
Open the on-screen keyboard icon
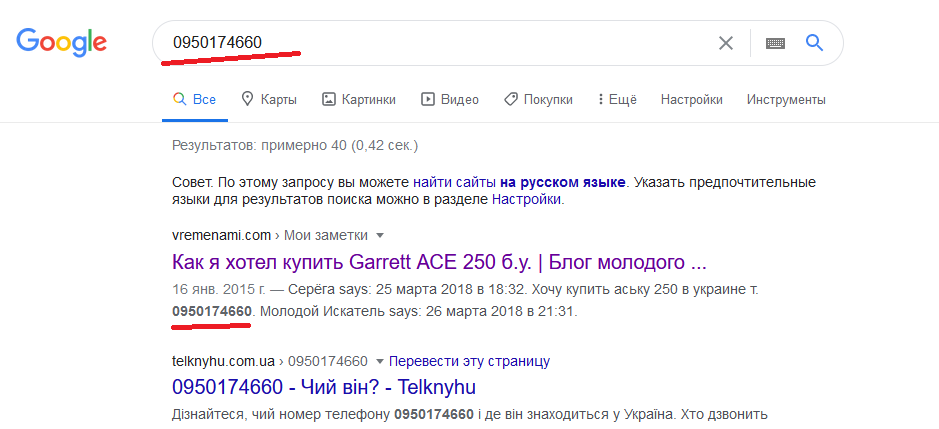pyautogui.click(x=775, y=43)
